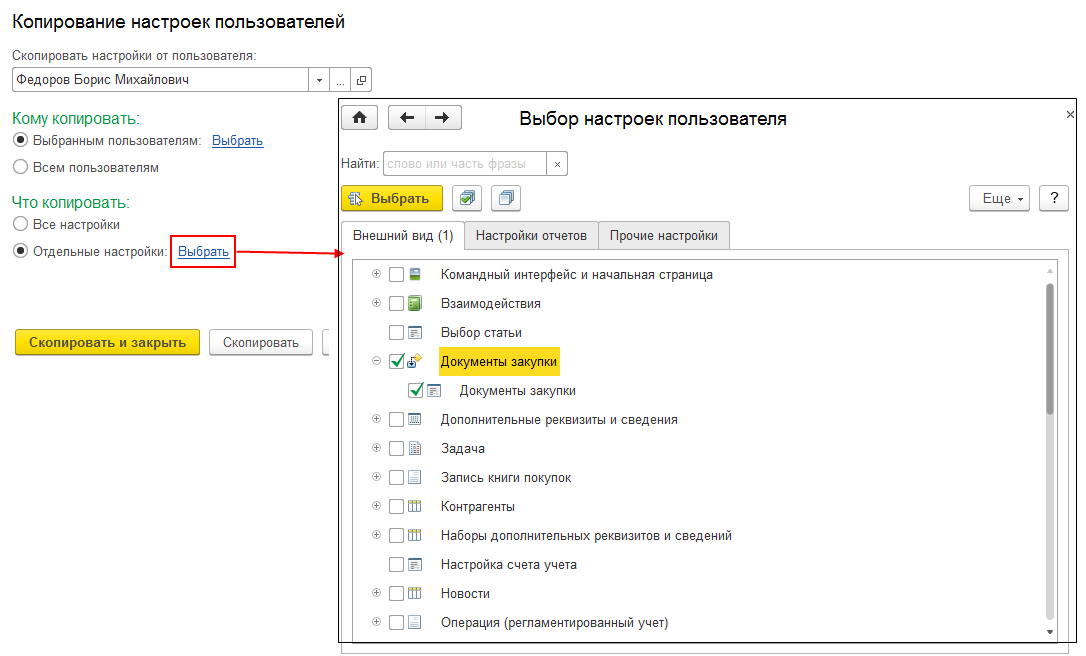Select Всем пользователям radio option
This screenshot has width=1086, height=656.
[x=20, y=168]
